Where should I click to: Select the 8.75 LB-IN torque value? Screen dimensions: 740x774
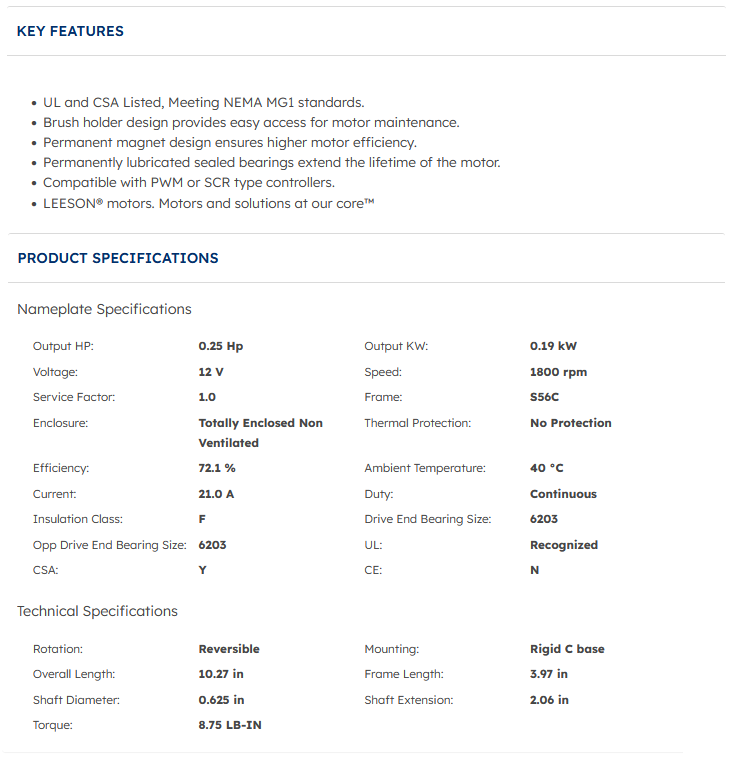tap(230, 725)
